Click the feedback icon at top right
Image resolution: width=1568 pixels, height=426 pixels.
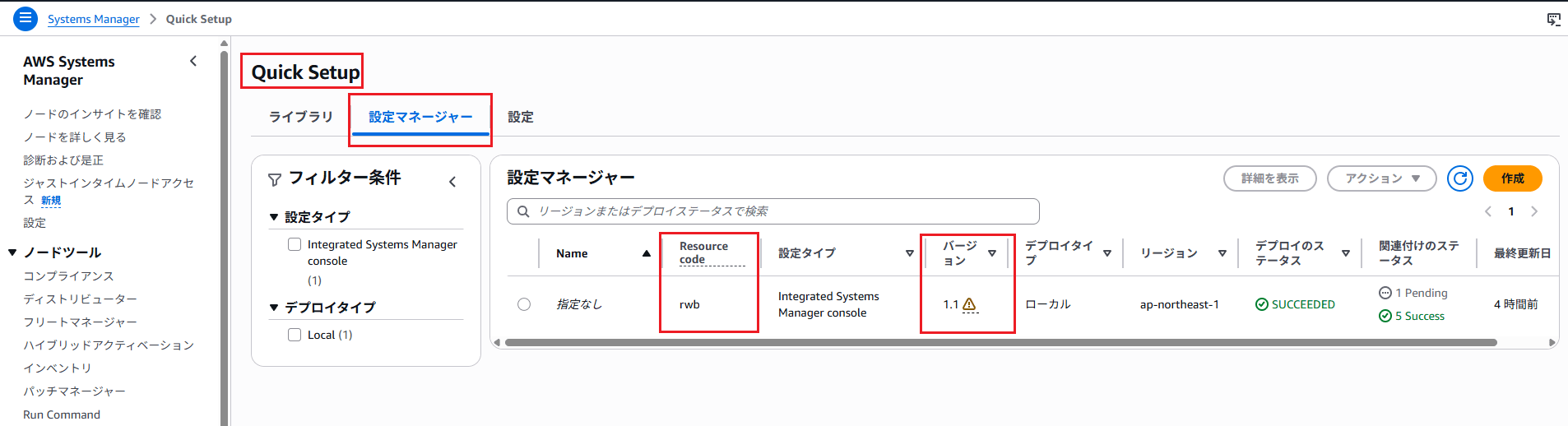pyautogui.click(x=1553, y=19)
